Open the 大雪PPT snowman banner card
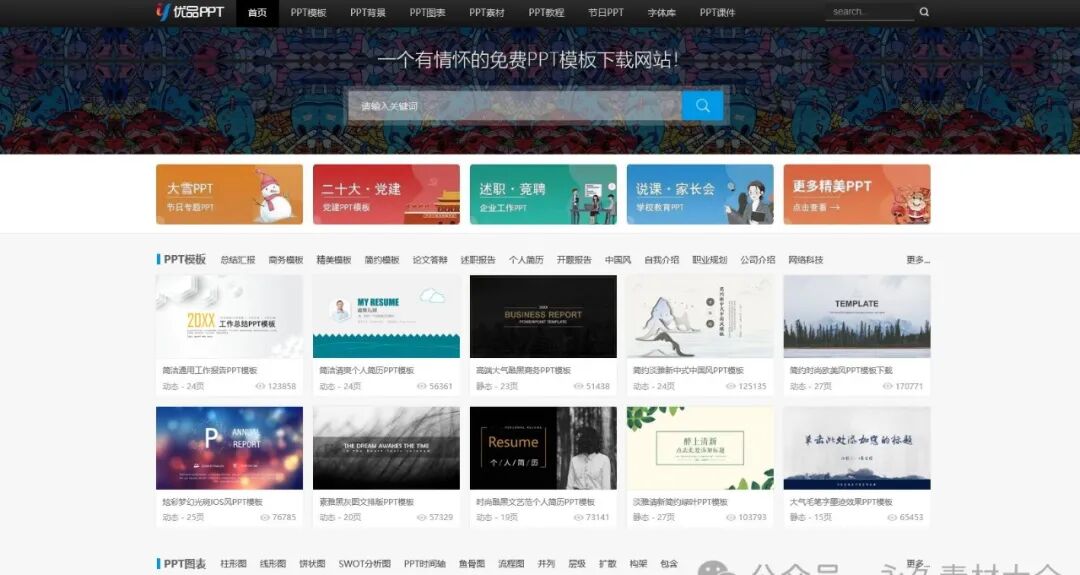 pyautogui.click(x=229, y=194)
